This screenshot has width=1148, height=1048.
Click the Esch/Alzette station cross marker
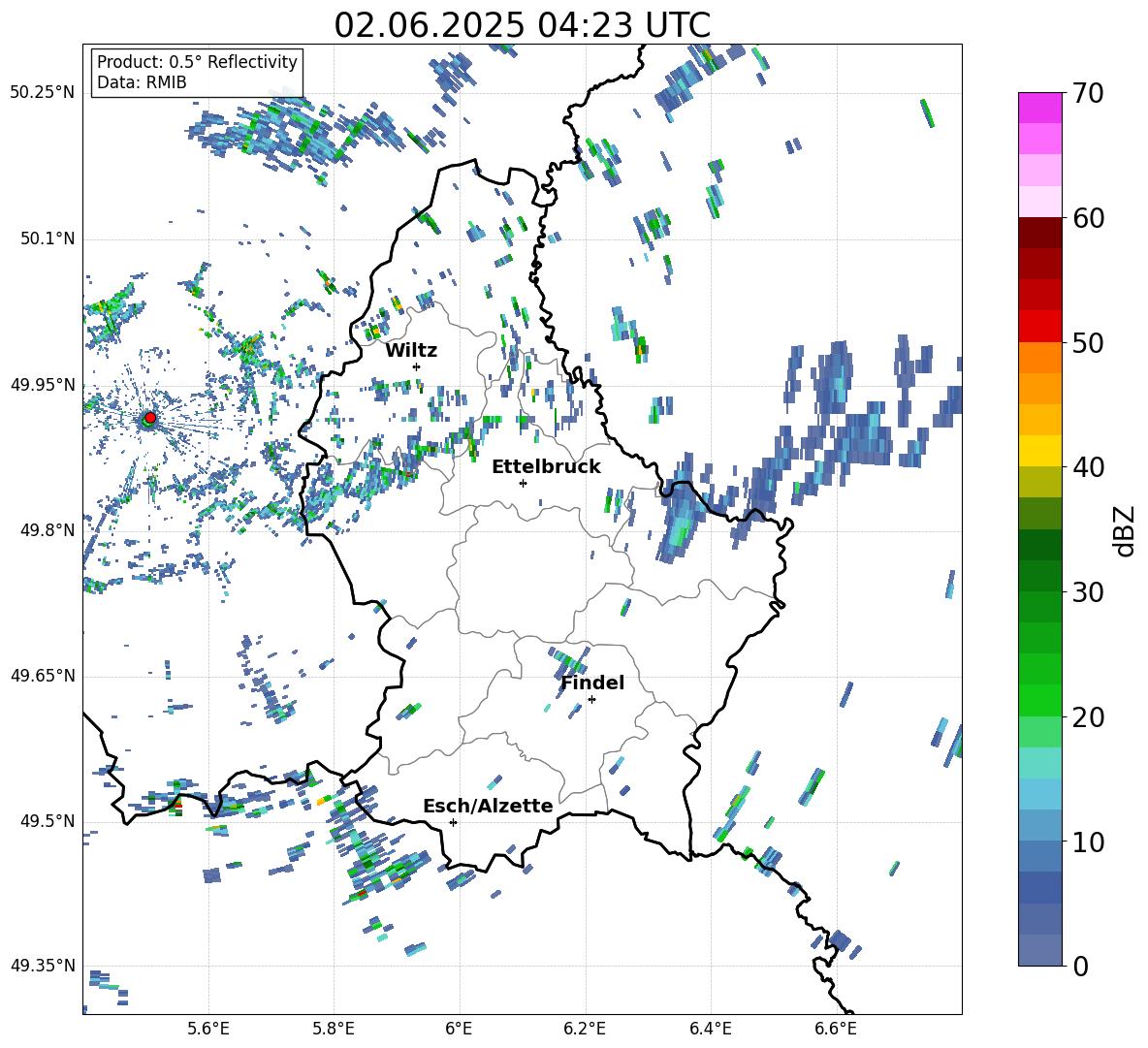coord(453,822)
